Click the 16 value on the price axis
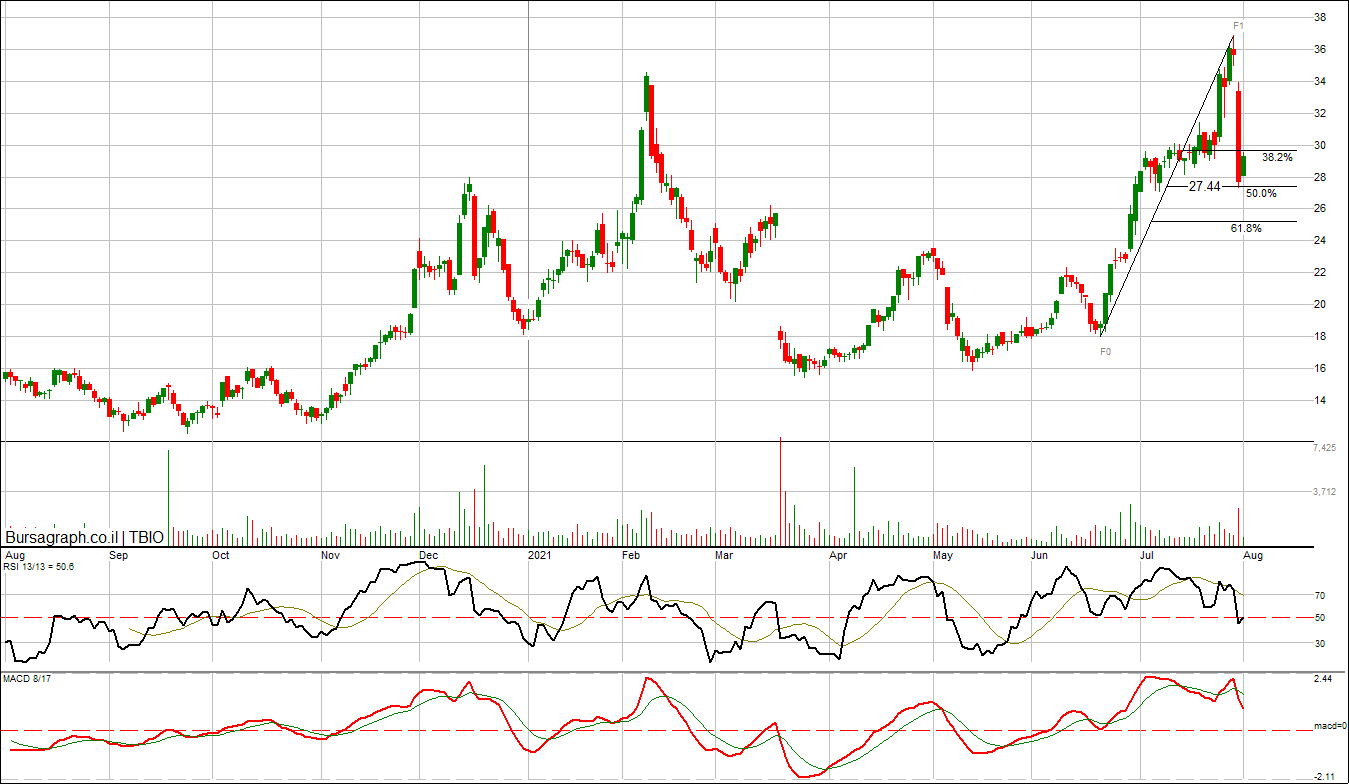This screenshot has height=784, width=1349. [1320, 368]
